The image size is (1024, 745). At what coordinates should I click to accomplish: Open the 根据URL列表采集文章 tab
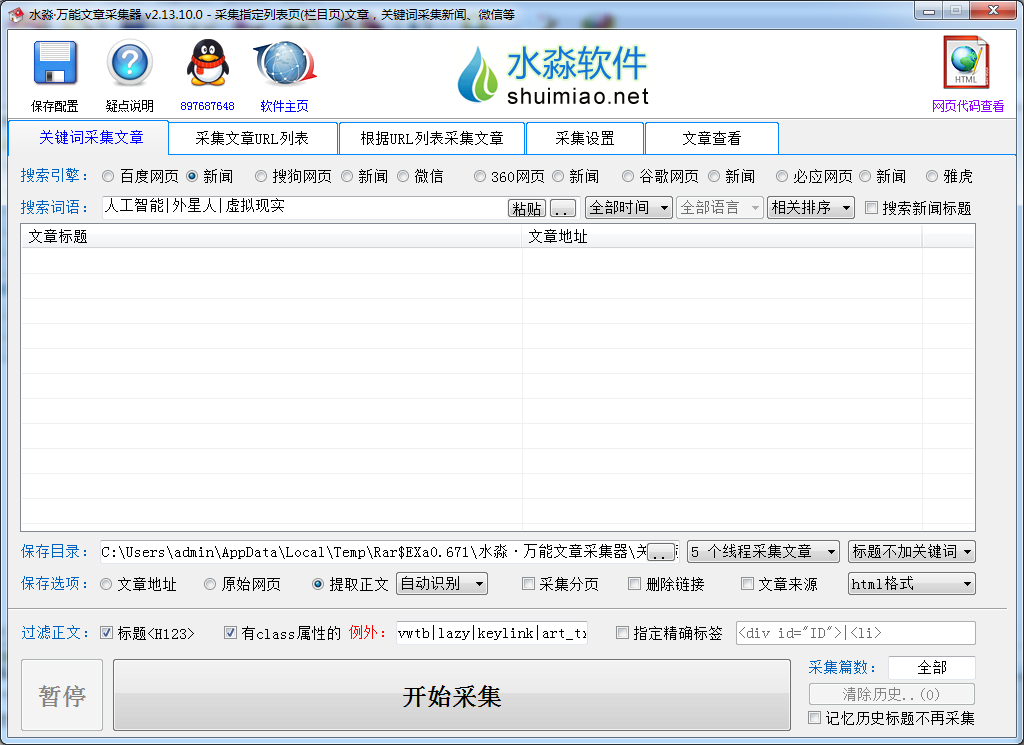(x=432, y=138)
